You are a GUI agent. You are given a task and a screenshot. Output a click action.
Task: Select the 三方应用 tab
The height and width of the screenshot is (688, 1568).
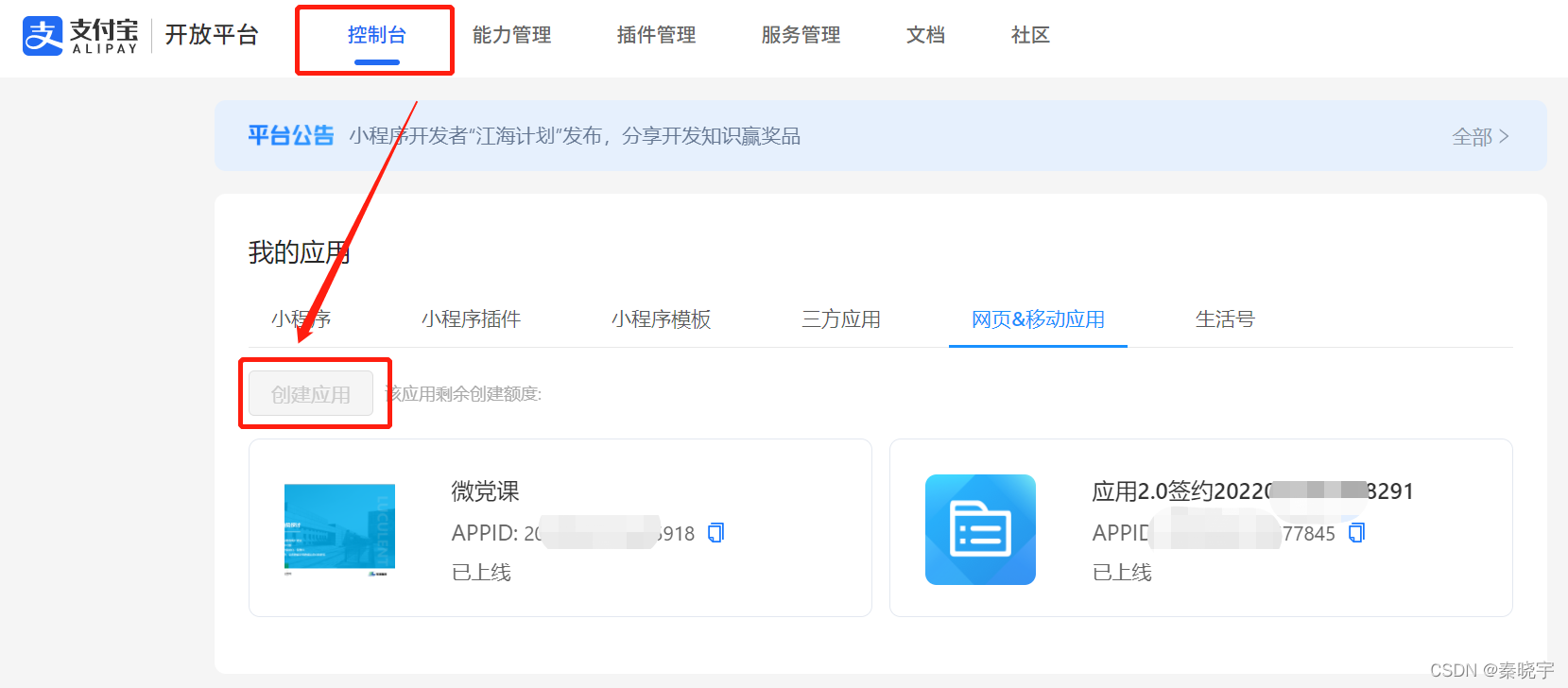coord(841,319)
